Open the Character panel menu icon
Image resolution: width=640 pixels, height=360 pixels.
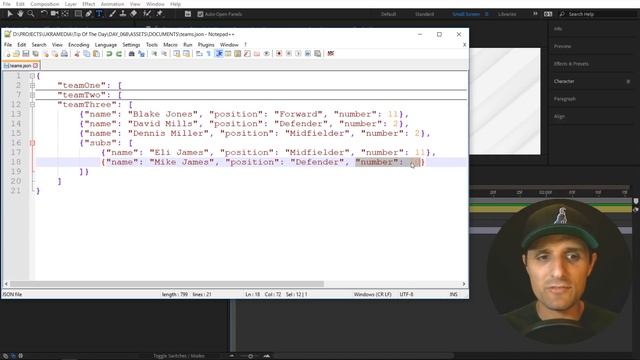pyautogui.click(x=628, y=82)
